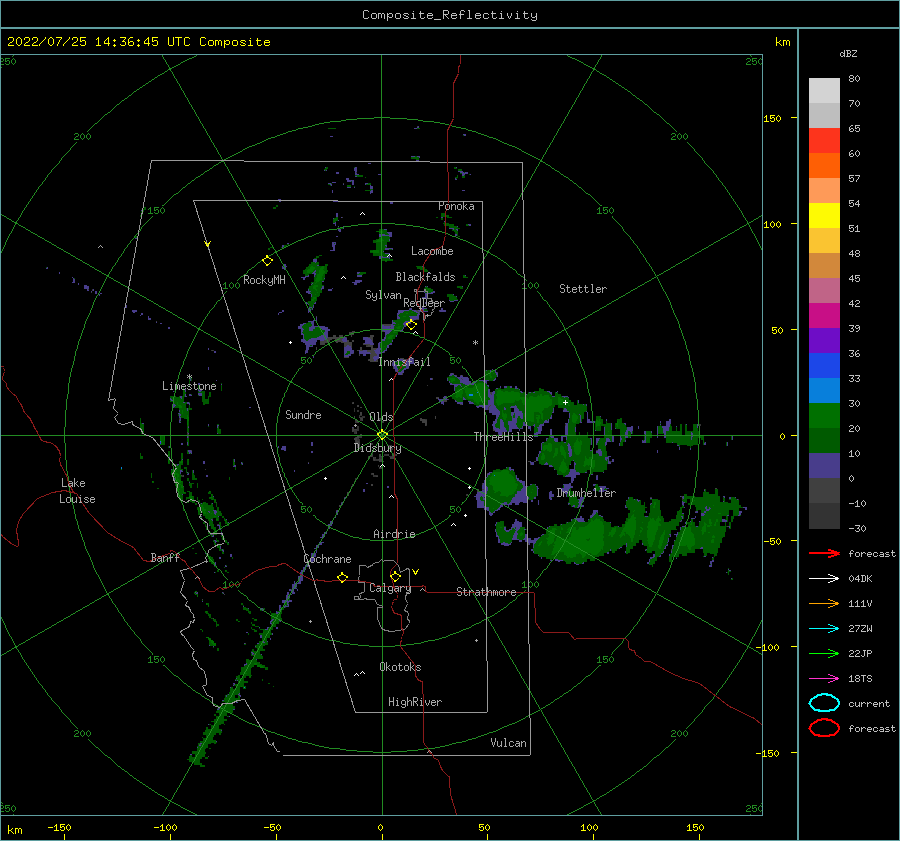Click the light gray 70-80 dBZ swatch
This screenshot has width=900, height=841.
(824, 91)
